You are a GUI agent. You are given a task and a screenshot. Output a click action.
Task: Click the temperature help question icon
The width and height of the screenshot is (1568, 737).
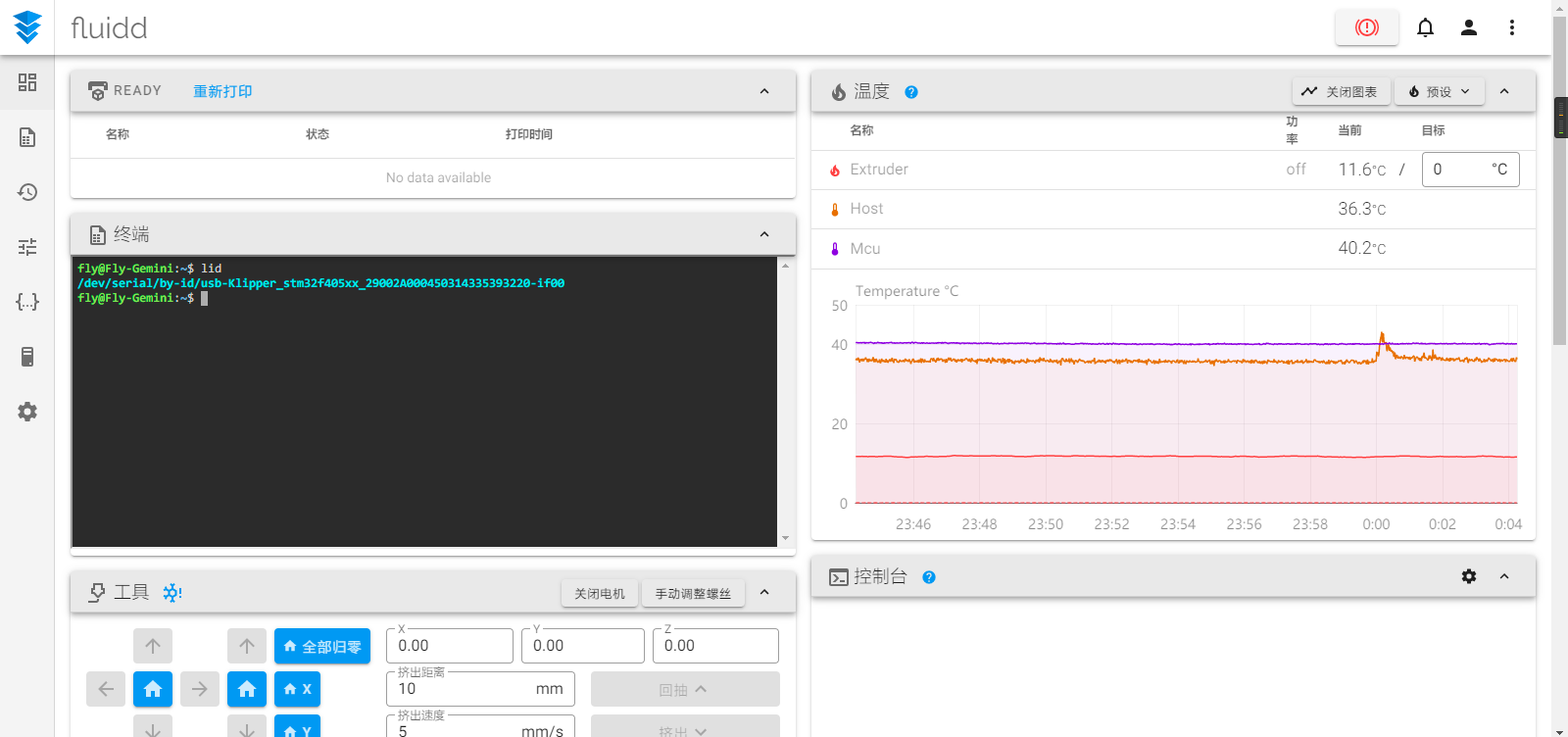click(x=911, y=92)
